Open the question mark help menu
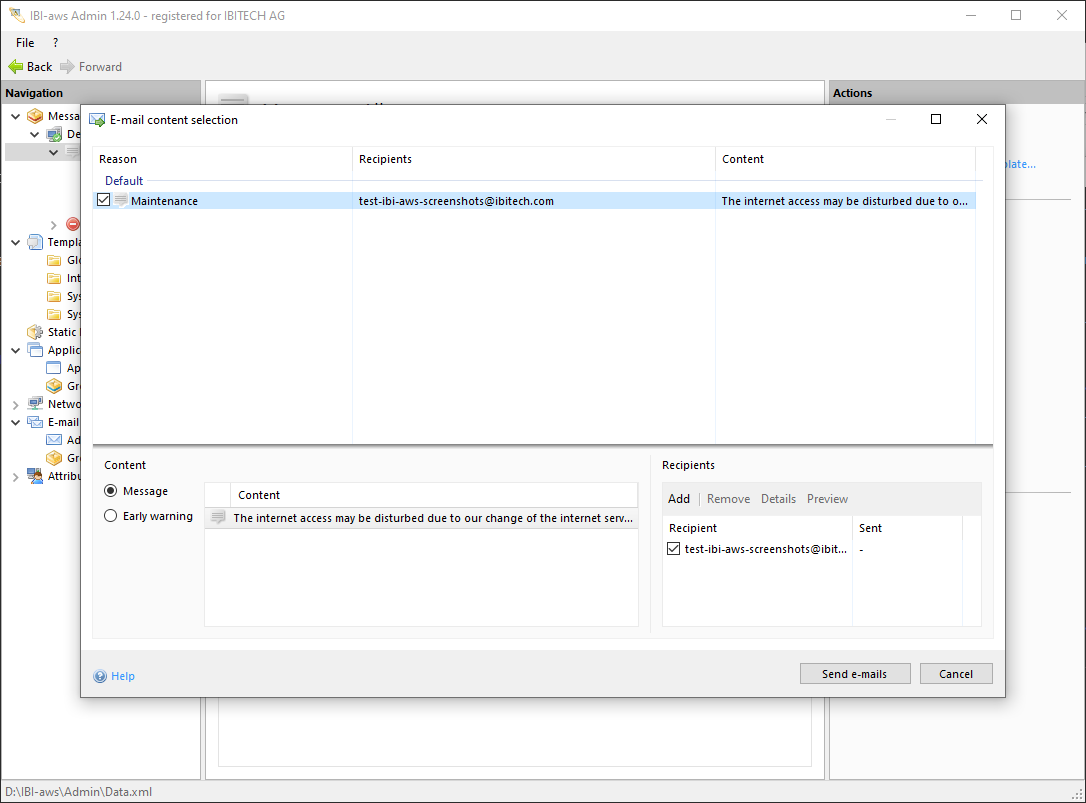The height and width of the screenshot is (803, 1086). point(55,43)
